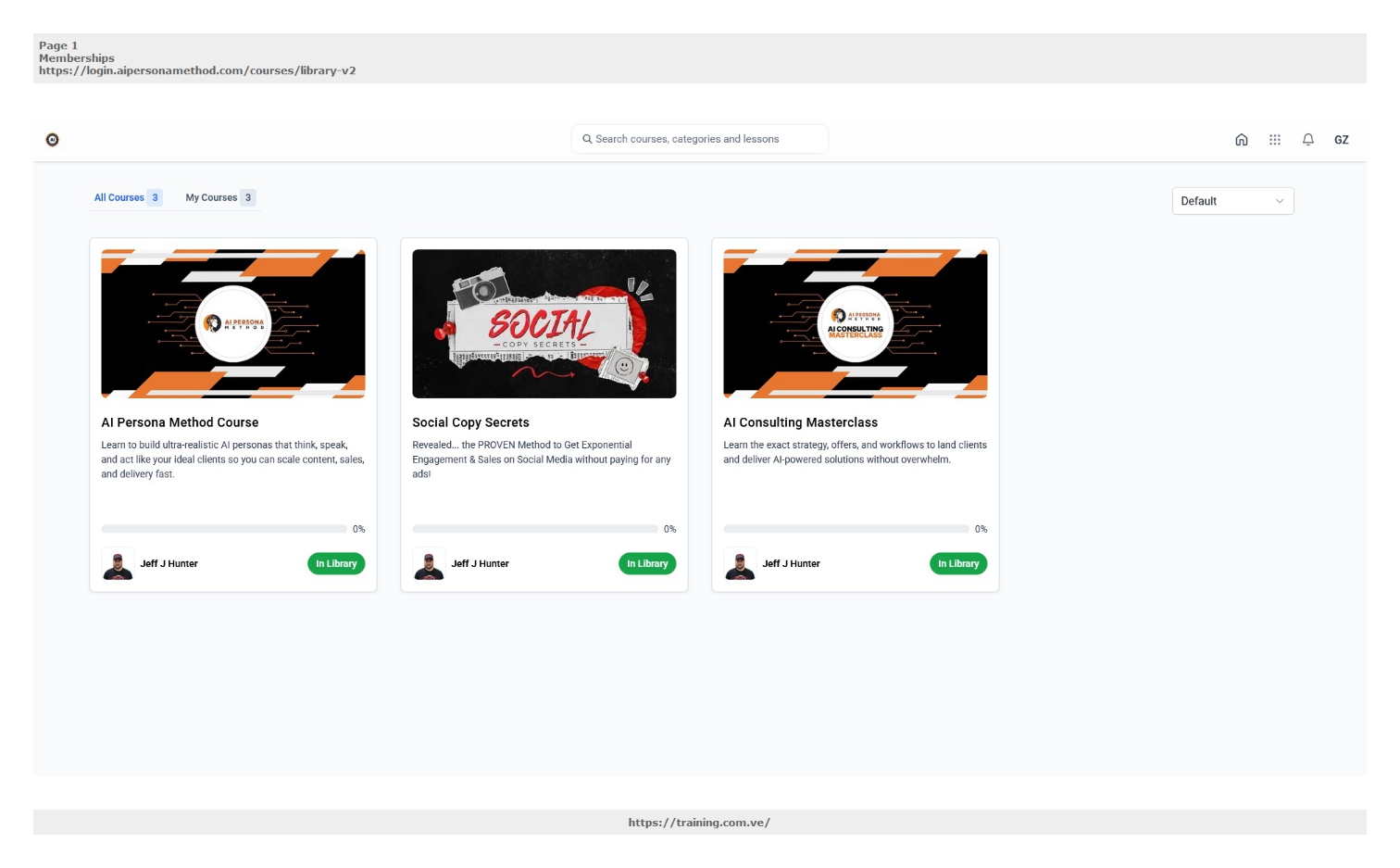The image size is (1400, 868).
Task: Open the notifications bell icon
Action: [x=1308, y=140]
